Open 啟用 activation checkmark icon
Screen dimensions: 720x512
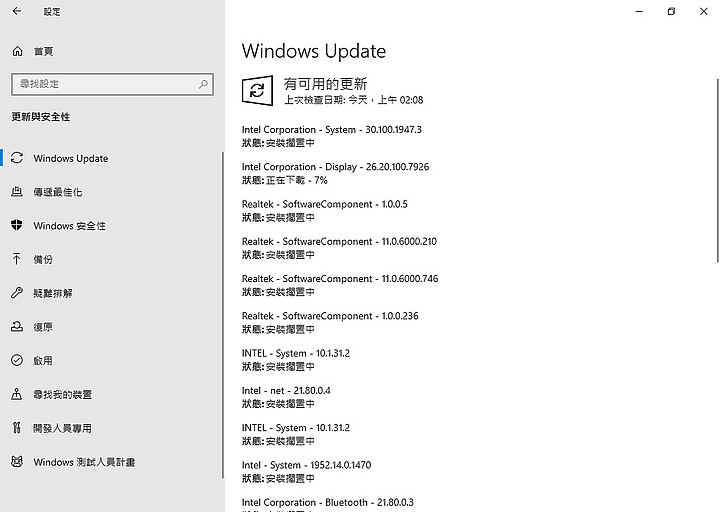pyautogui.click(x=17, y=360)
